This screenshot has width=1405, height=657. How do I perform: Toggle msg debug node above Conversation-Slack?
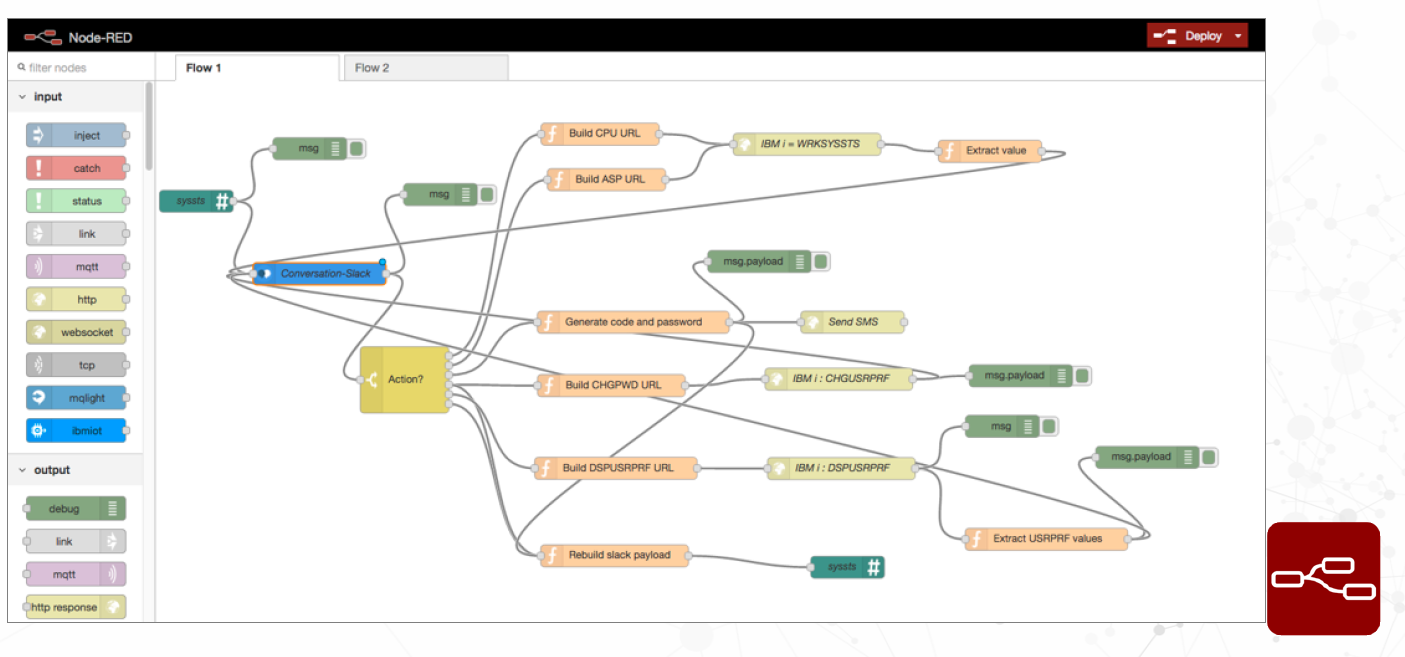coord(486,195)
